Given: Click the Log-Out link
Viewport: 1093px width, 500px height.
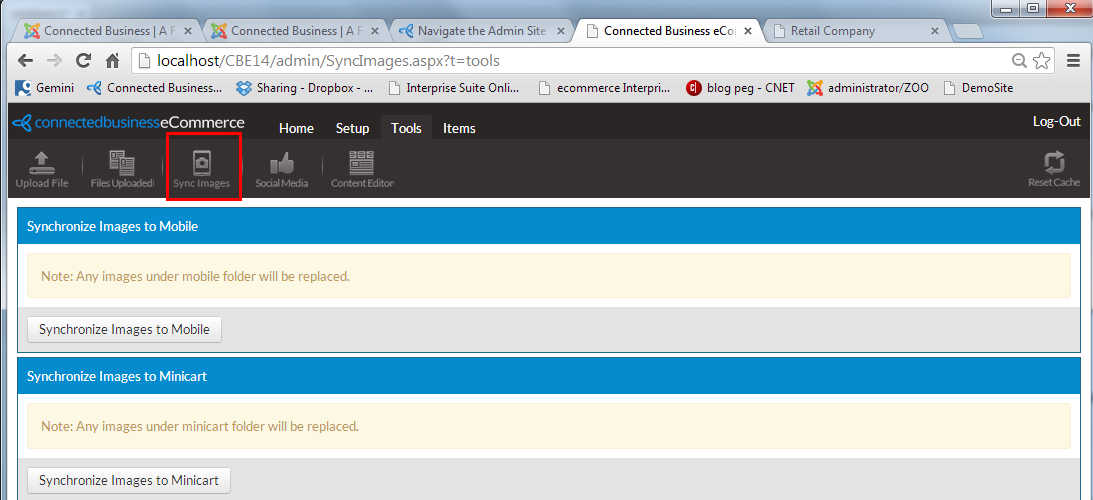Looking at the screenshot, I should pyautogui.click(x=1057, y=121).
